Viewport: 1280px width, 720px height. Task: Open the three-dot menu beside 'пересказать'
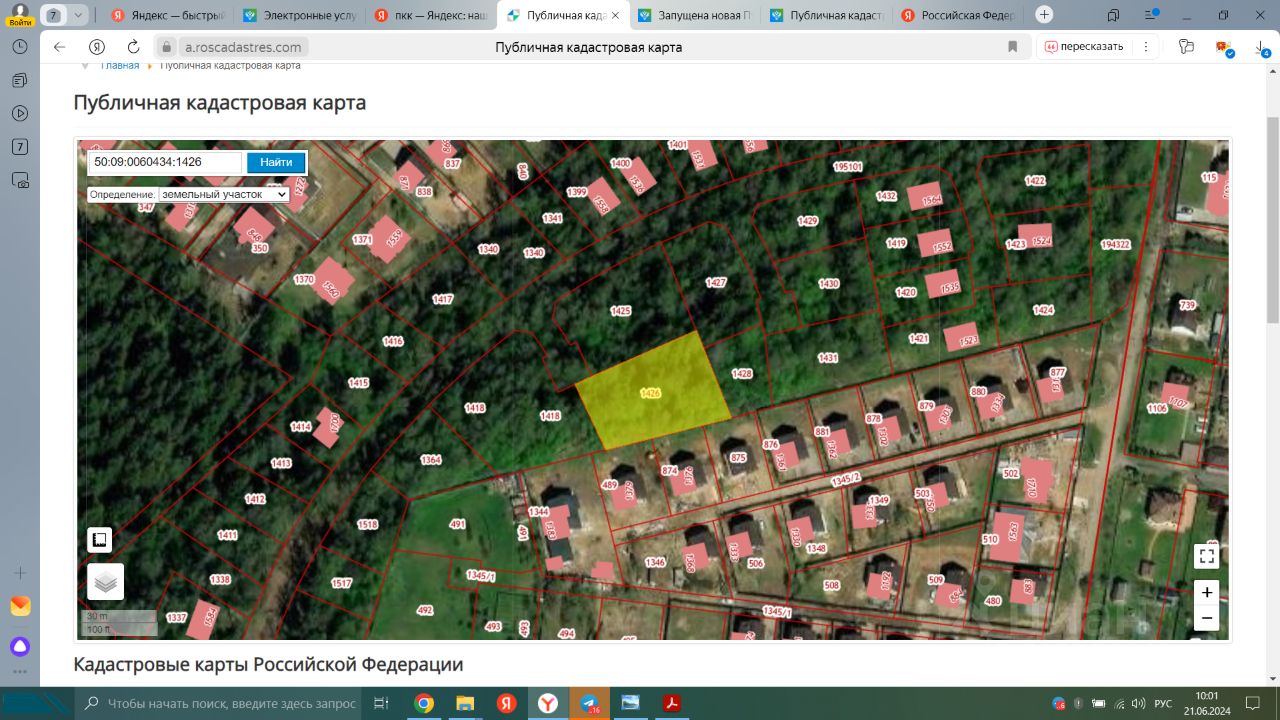click(x=1145, y=47)
